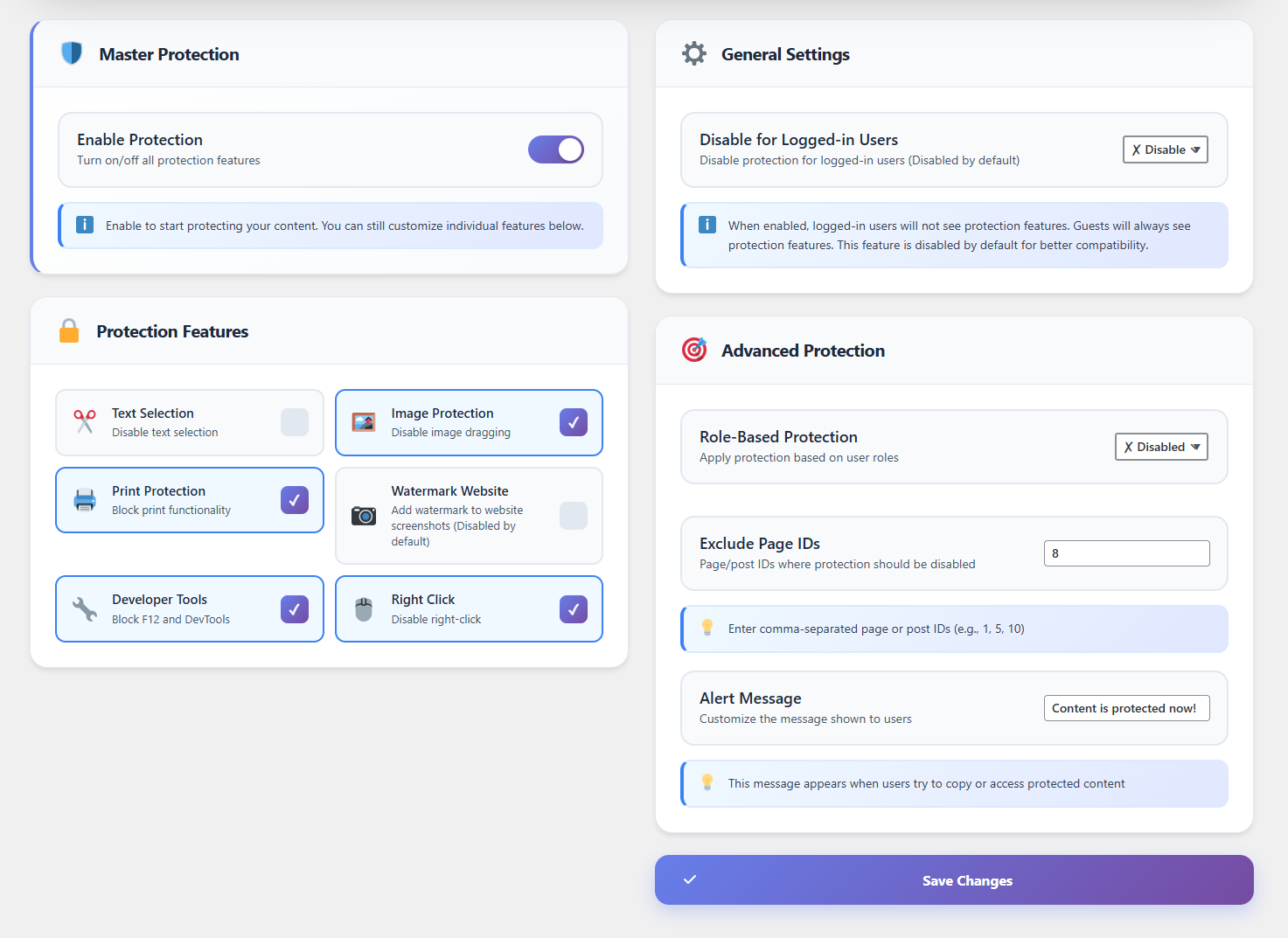Click the target icon next to Advanced Protection

tap(693, 350)
